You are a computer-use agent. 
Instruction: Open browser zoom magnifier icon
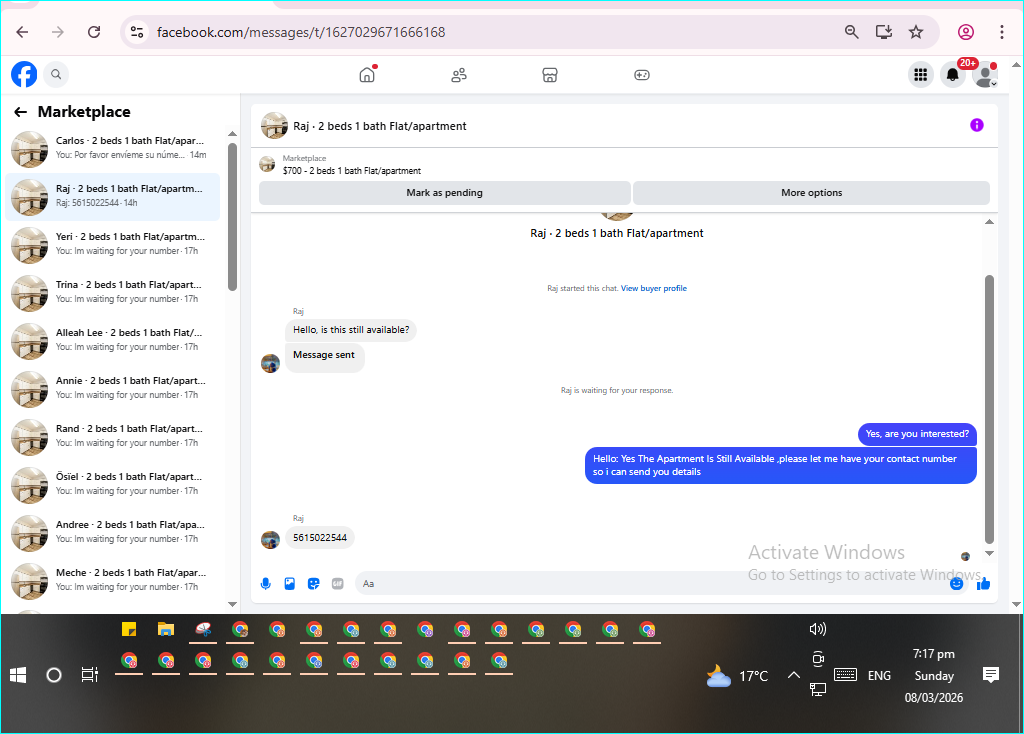852,32
